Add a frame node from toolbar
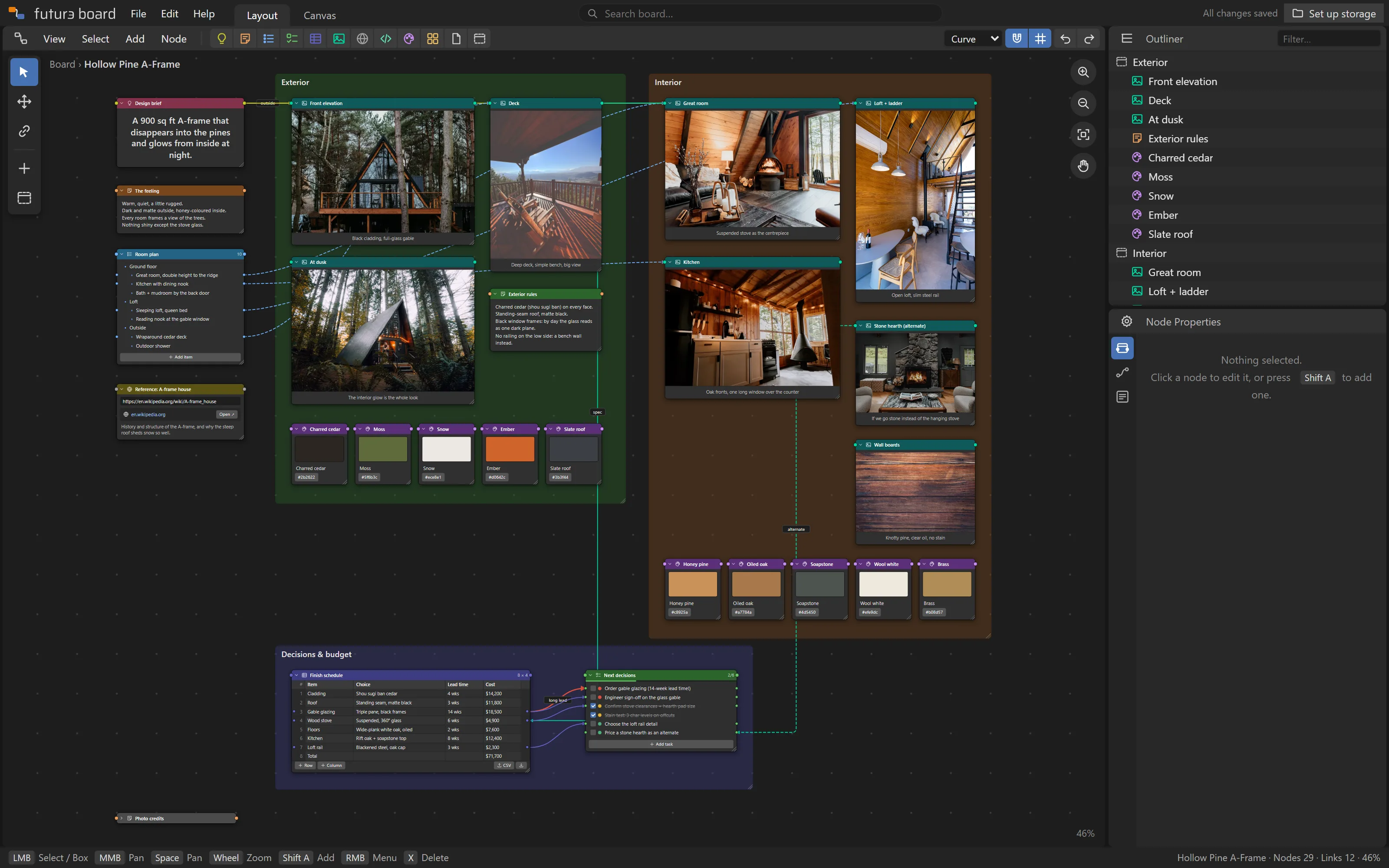Viewport: 1389px width, 868px height. [480, 39]
